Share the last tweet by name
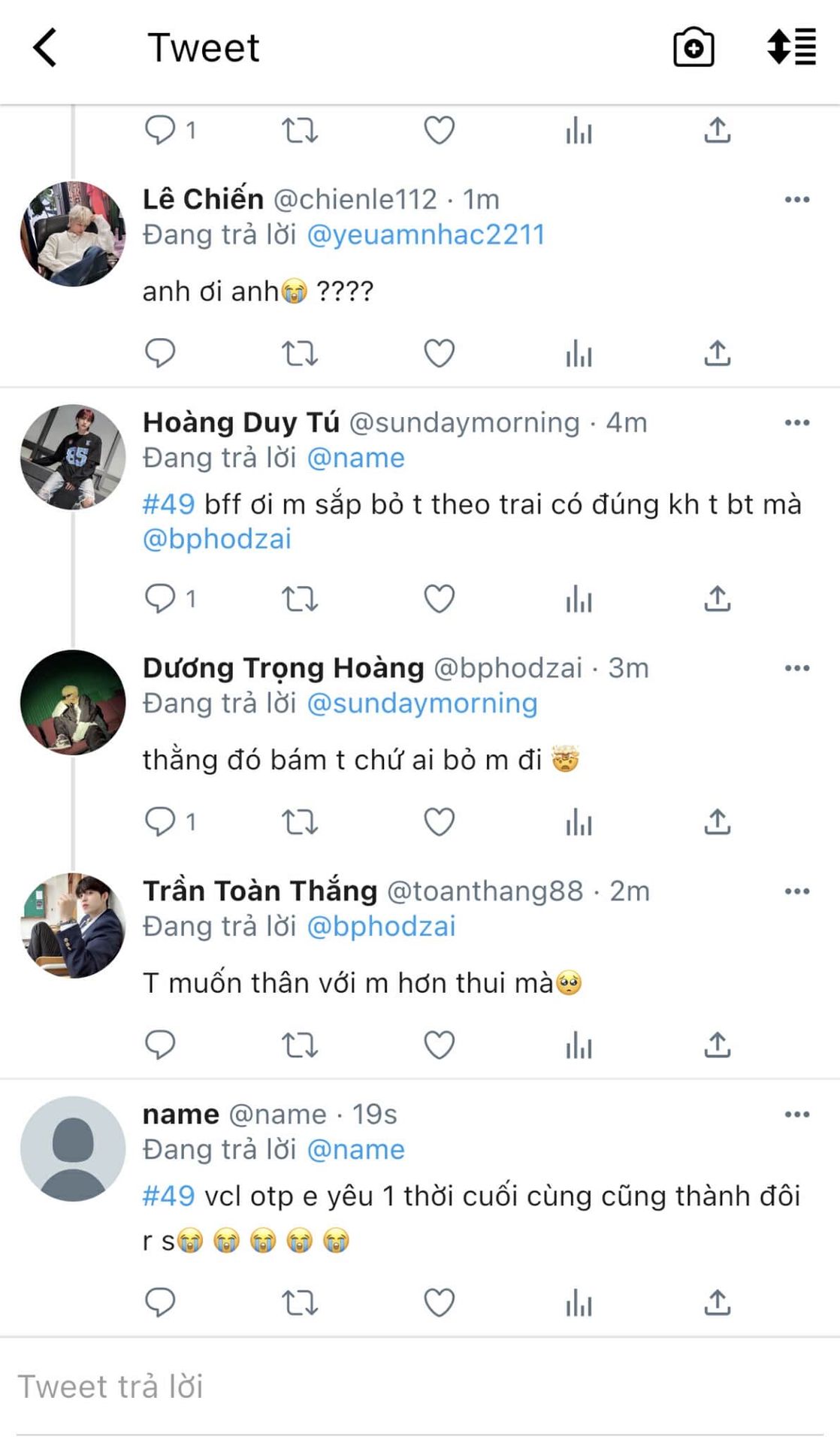The width and height of the screenshot is (840, 1443). tap(718, 1302)
